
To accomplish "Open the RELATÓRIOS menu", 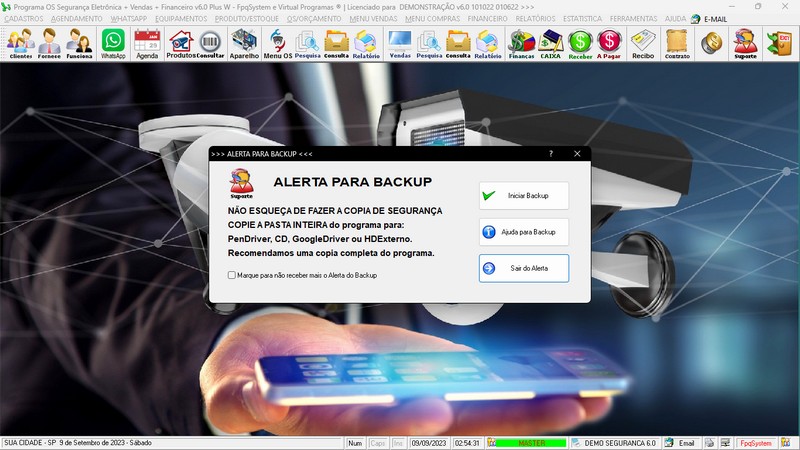I will tap(535, 19).
